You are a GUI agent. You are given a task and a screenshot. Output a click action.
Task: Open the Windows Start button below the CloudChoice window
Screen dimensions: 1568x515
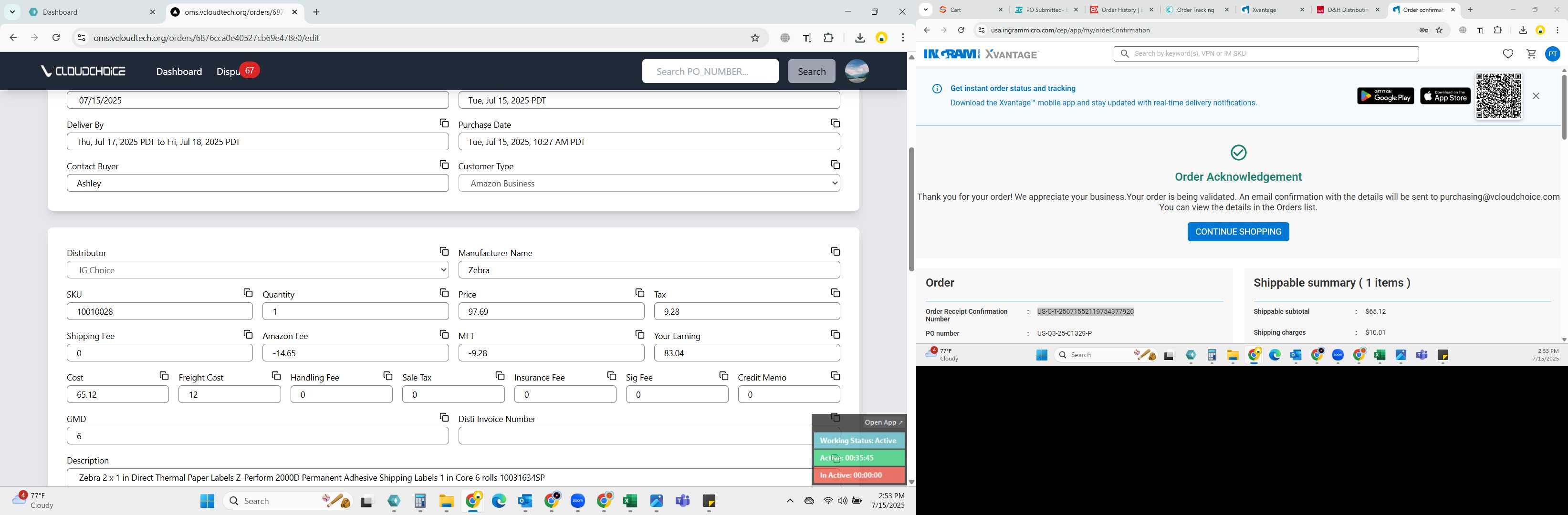(207, 501)
